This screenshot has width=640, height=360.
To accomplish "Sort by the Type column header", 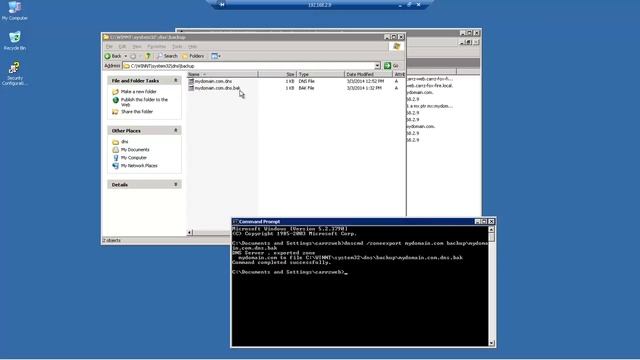I will pyautogui.click(x=320, y=74).
